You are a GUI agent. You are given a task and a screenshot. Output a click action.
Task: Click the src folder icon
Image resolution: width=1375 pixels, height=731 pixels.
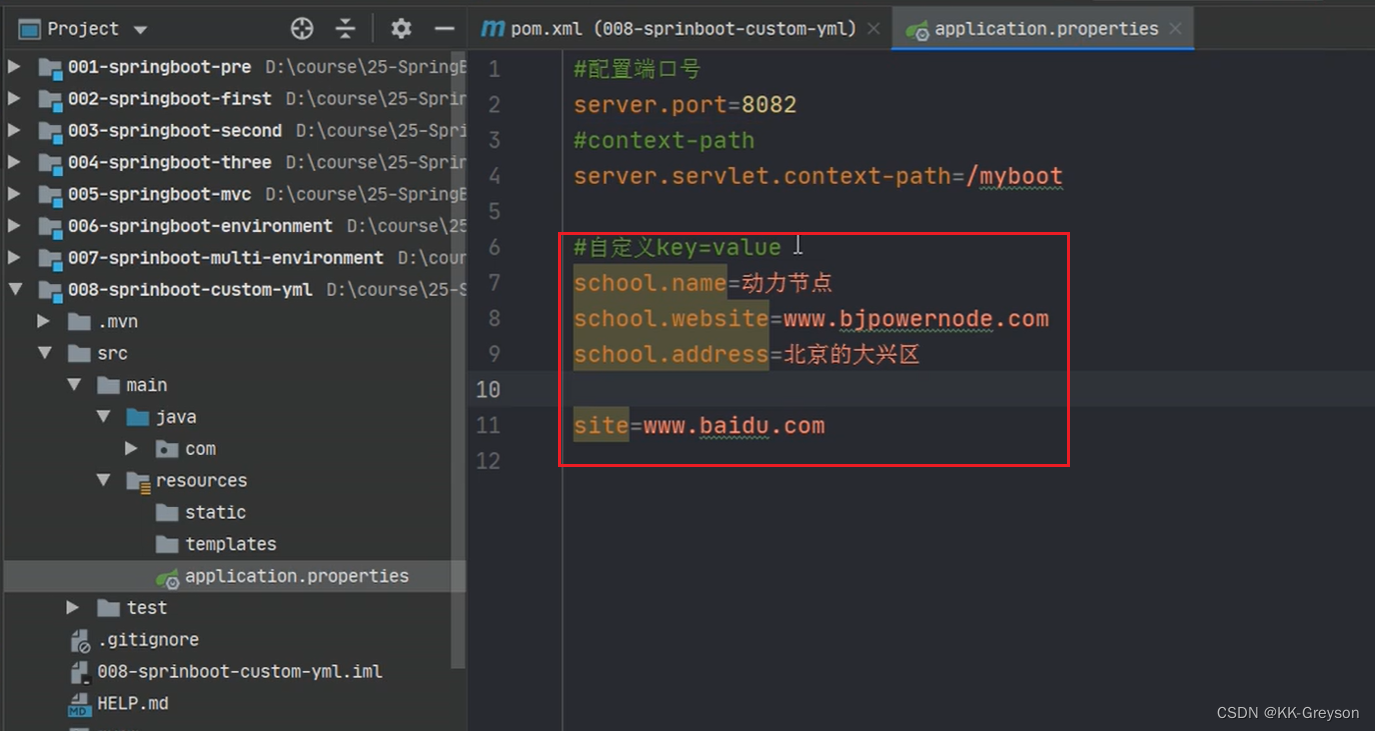[x=79, y=353]
